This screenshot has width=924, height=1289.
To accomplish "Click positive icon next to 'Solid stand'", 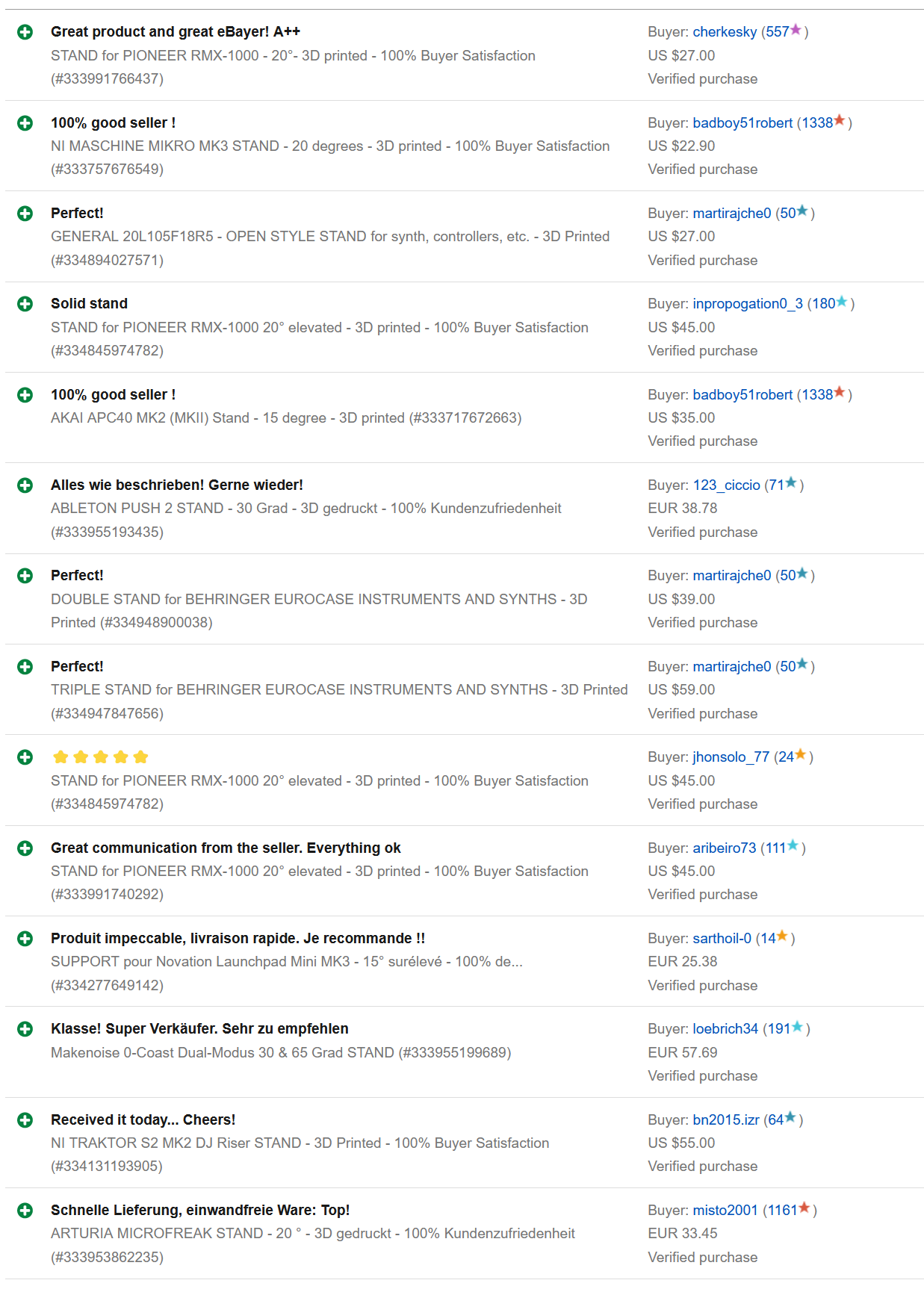I will (x=25, y=304).
